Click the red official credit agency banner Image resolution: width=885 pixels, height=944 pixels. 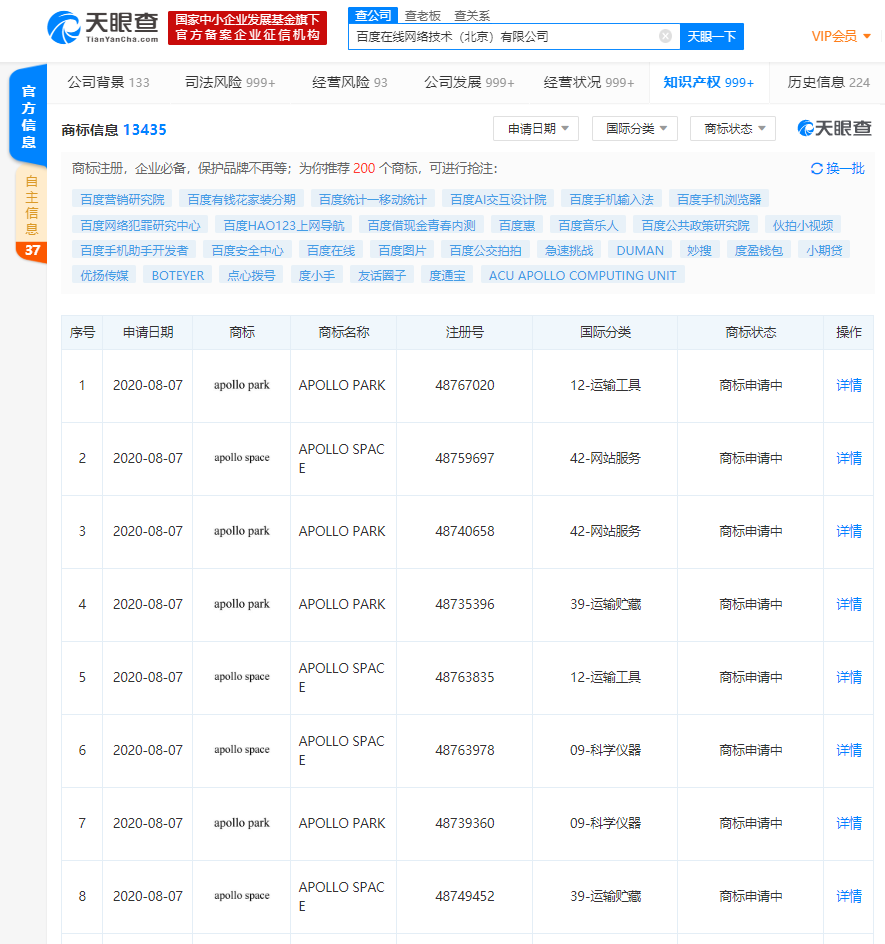(247, 28)
